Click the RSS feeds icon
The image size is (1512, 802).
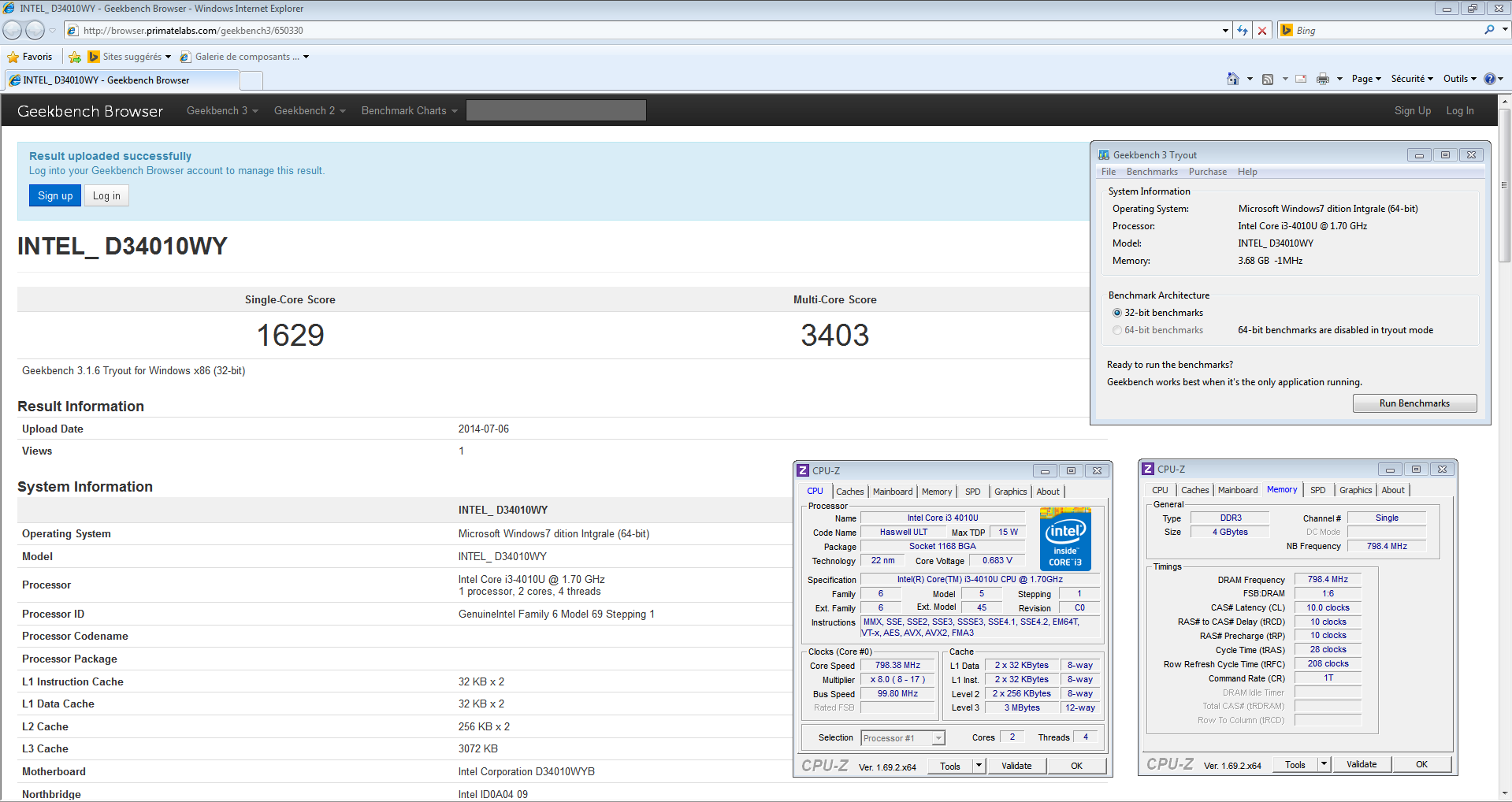click(1268, 79)
